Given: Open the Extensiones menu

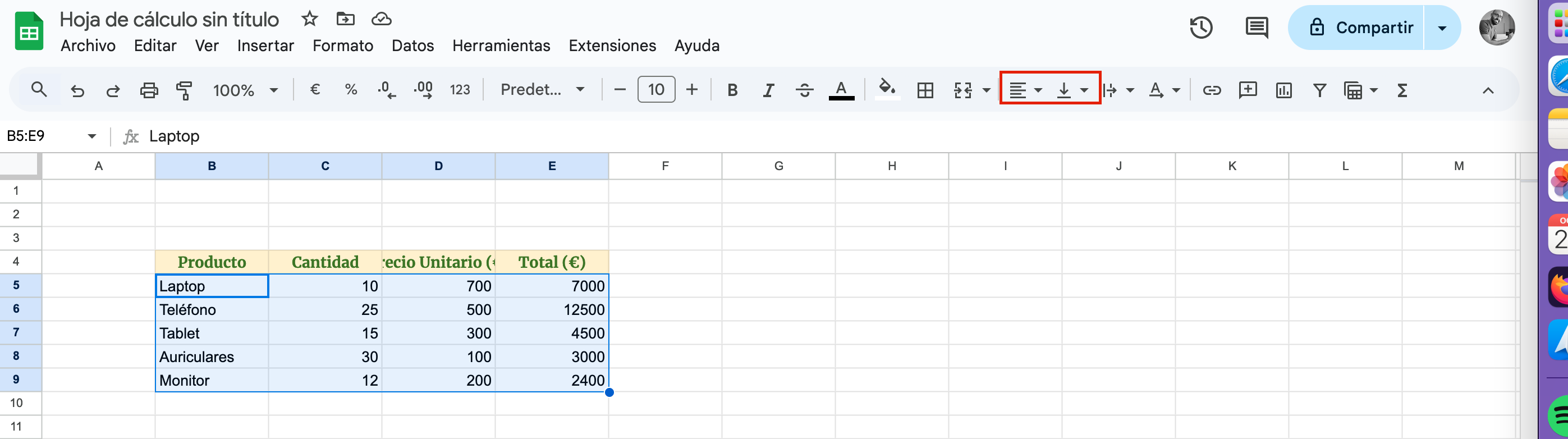Looking at the screenshot, I should click(x=612, y=45).
